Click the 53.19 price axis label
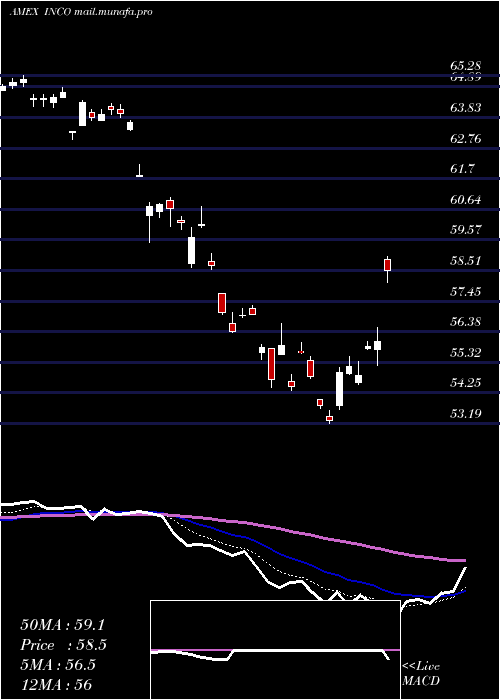Viewport: 500px width, 700px height. [x=466, y=413]
